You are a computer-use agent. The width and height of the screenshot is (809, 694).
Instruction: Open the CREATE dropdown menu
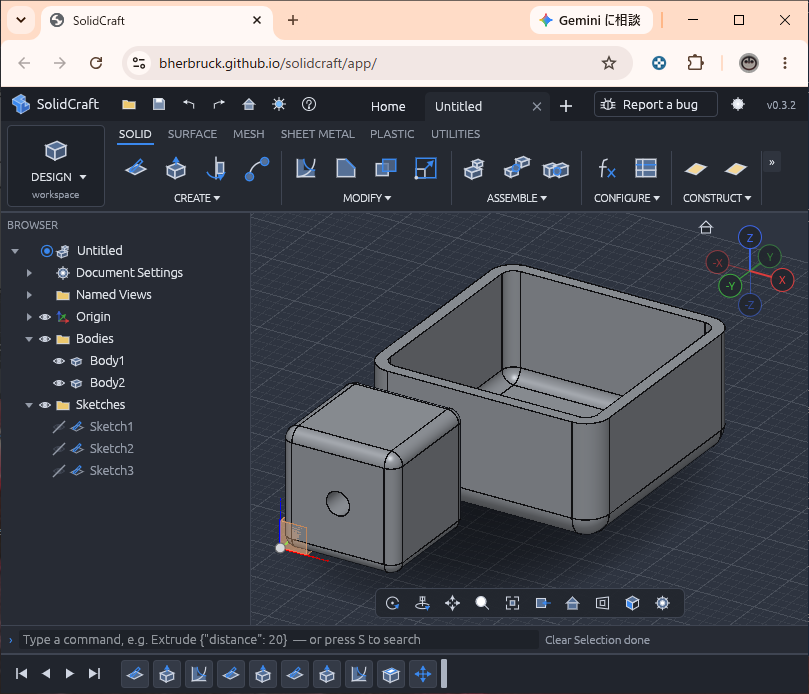pos(197,198)
